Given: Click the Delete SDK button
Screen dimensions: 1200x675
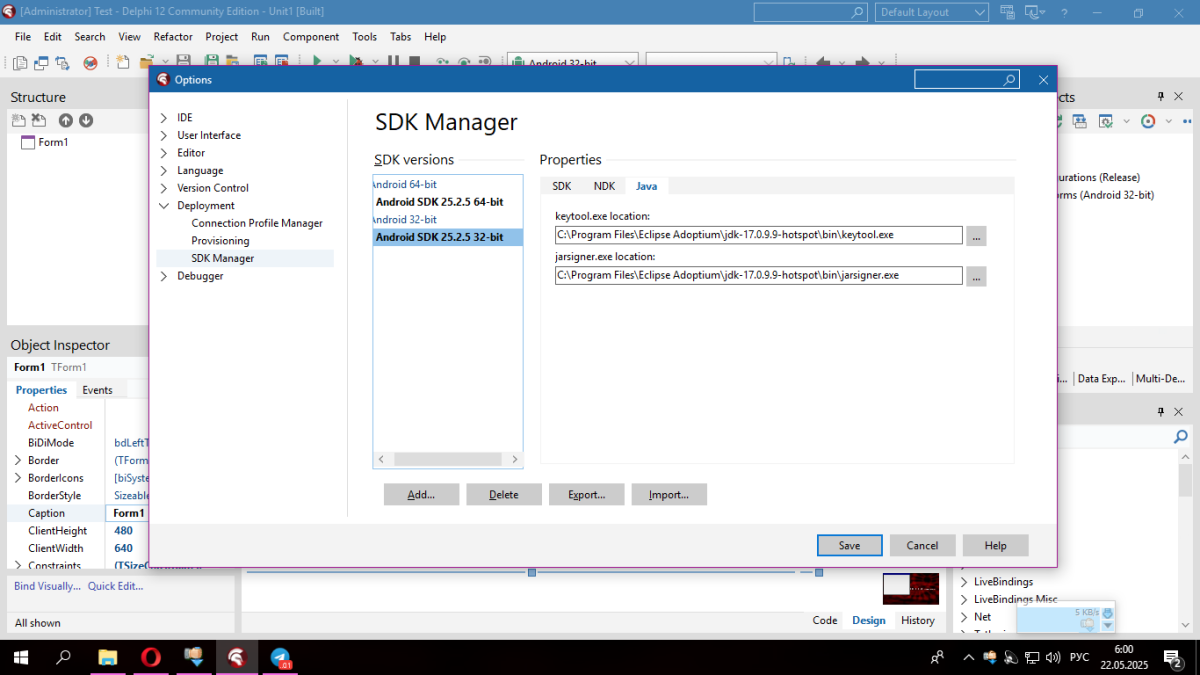Looking at the screenshot, I should click(504, 494).
